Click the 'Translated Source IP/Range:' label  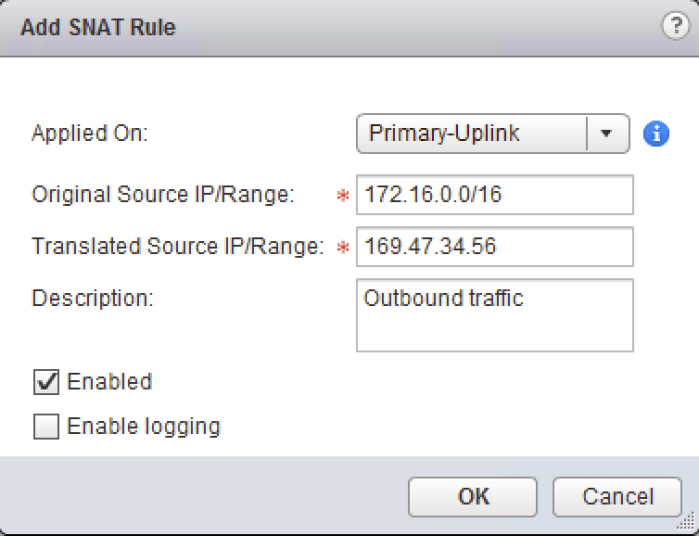pos(178,247)
